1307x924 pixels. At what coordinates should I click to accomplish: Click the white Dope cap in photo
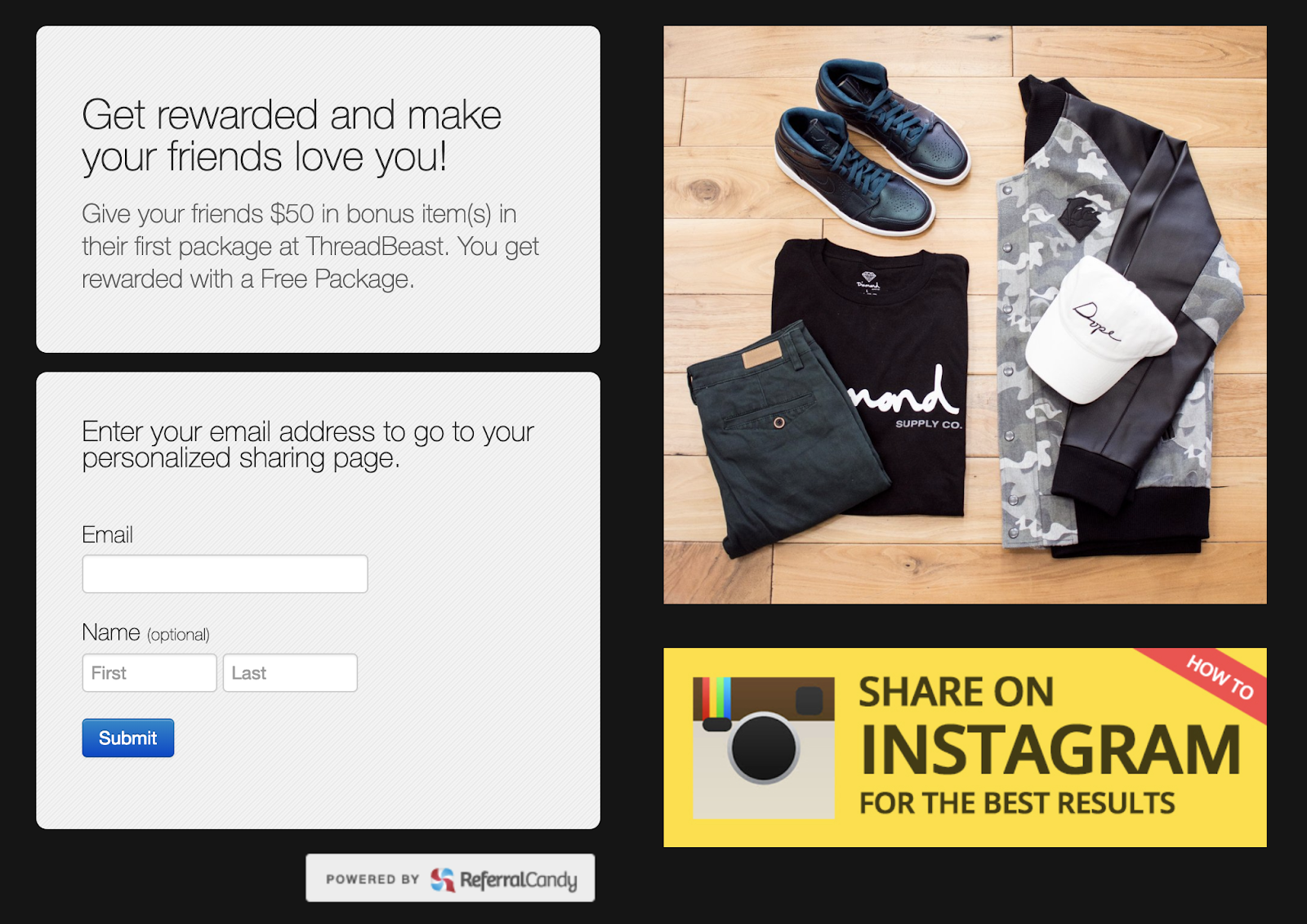pos(1098,328)
